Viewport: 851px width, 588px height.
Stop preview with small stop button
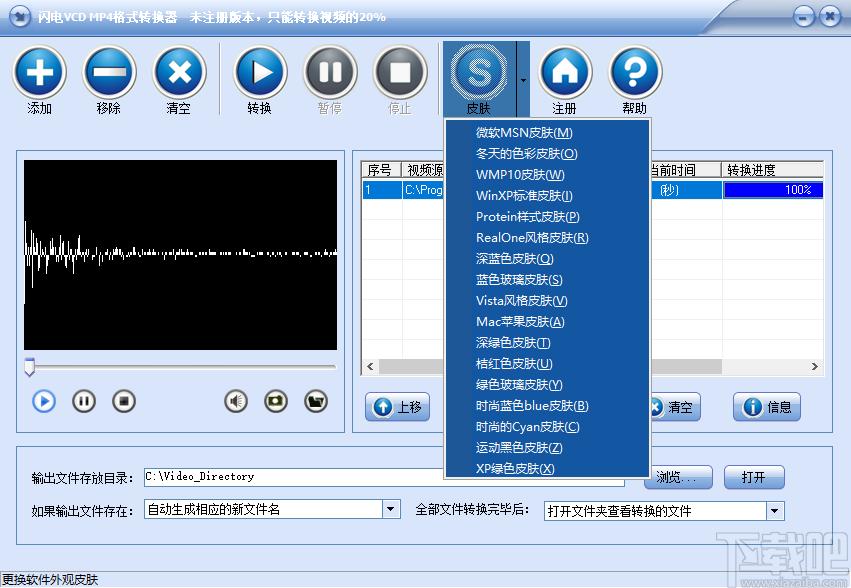[x=124, y=402]
